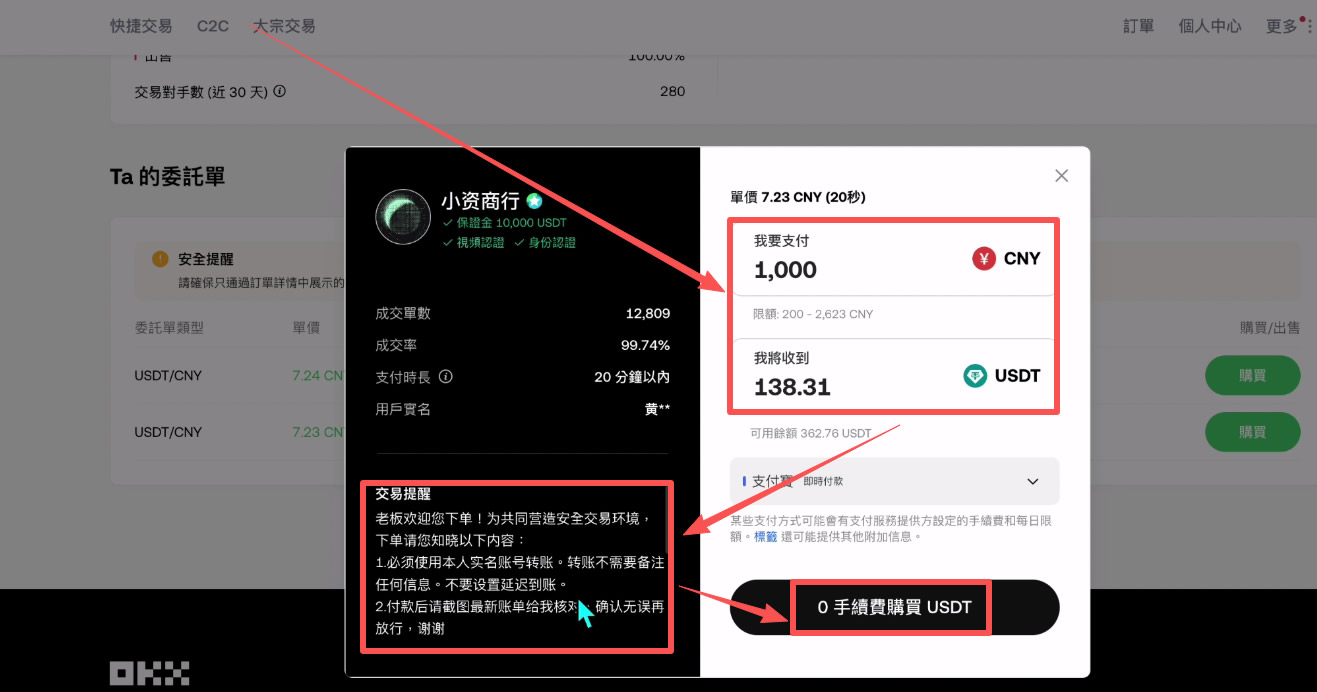Click the info icon next to 交易對手数

[278, 91]
